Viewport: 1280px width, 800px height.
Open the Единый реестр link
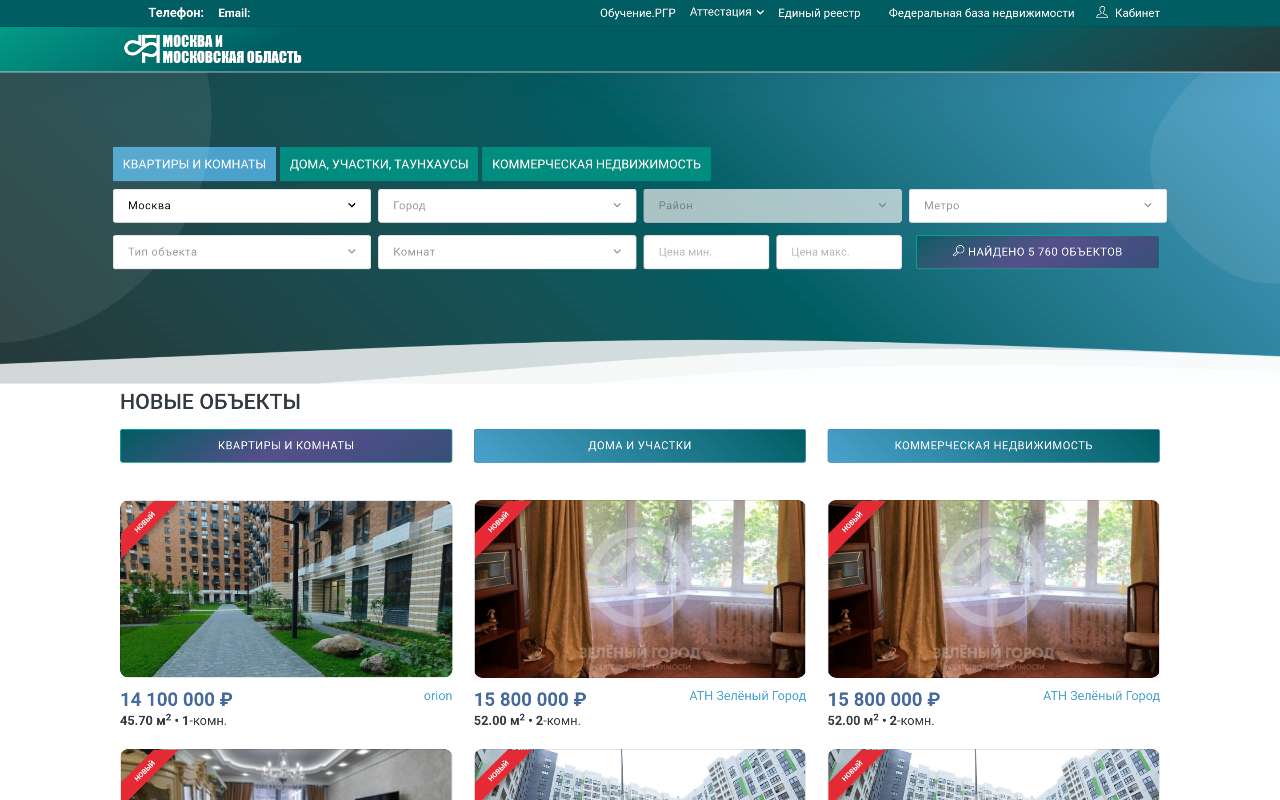pyautogui.click(x=819, y=13)
